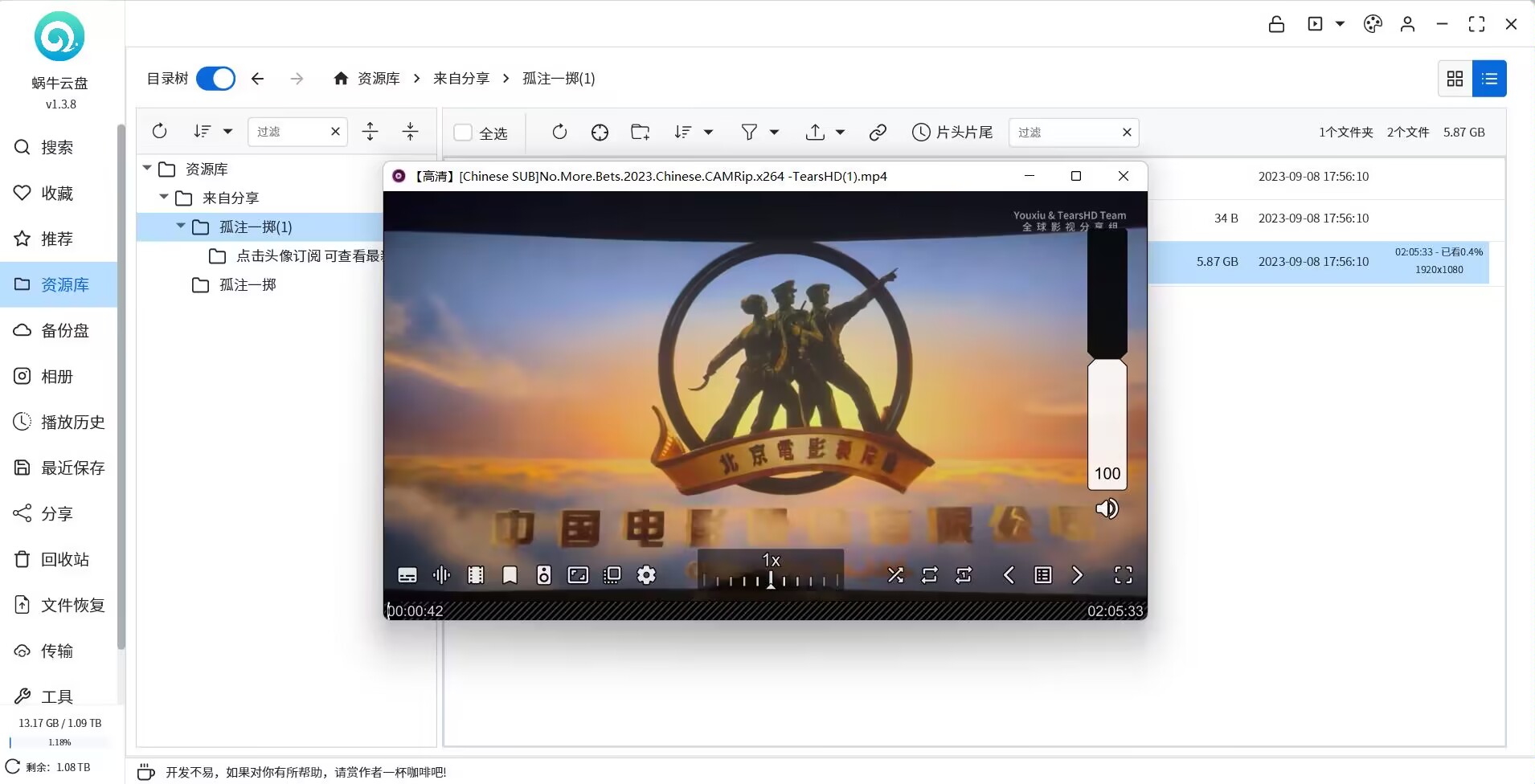Click the 孤注一掷(1) breadcrumb

click(559, 79)
